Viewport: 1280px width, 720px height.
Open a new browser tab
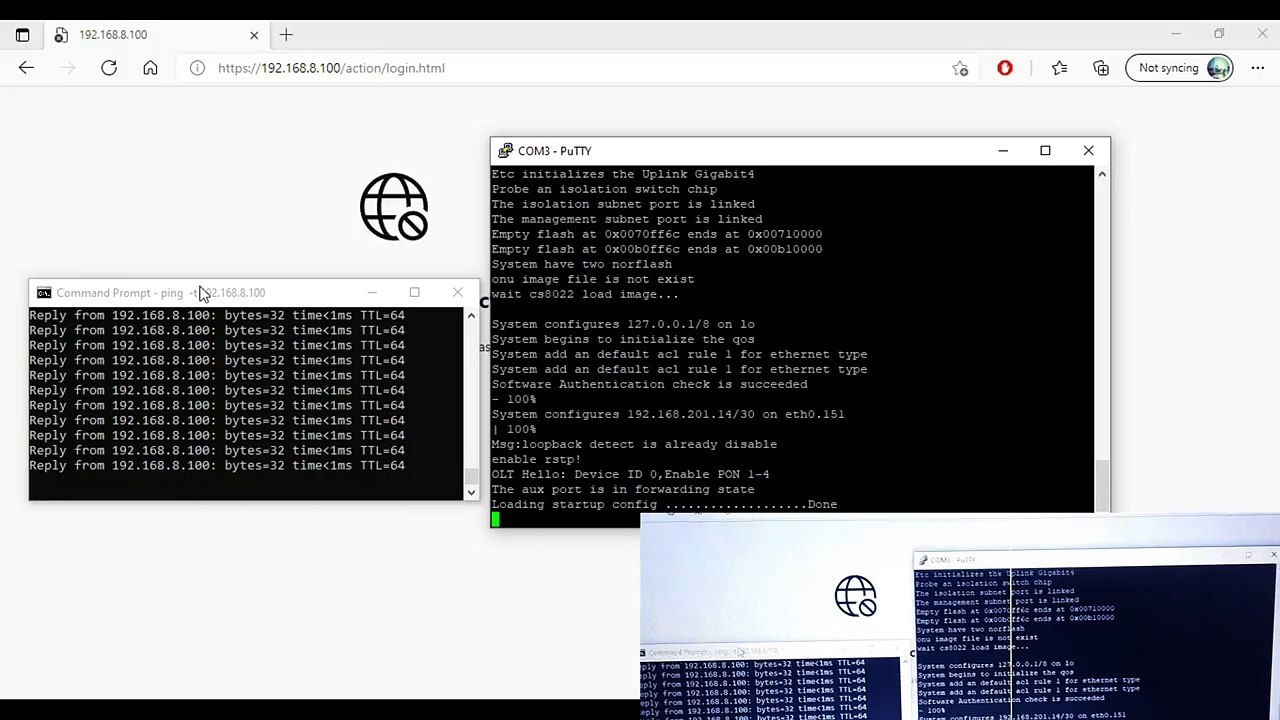(286, 35)
